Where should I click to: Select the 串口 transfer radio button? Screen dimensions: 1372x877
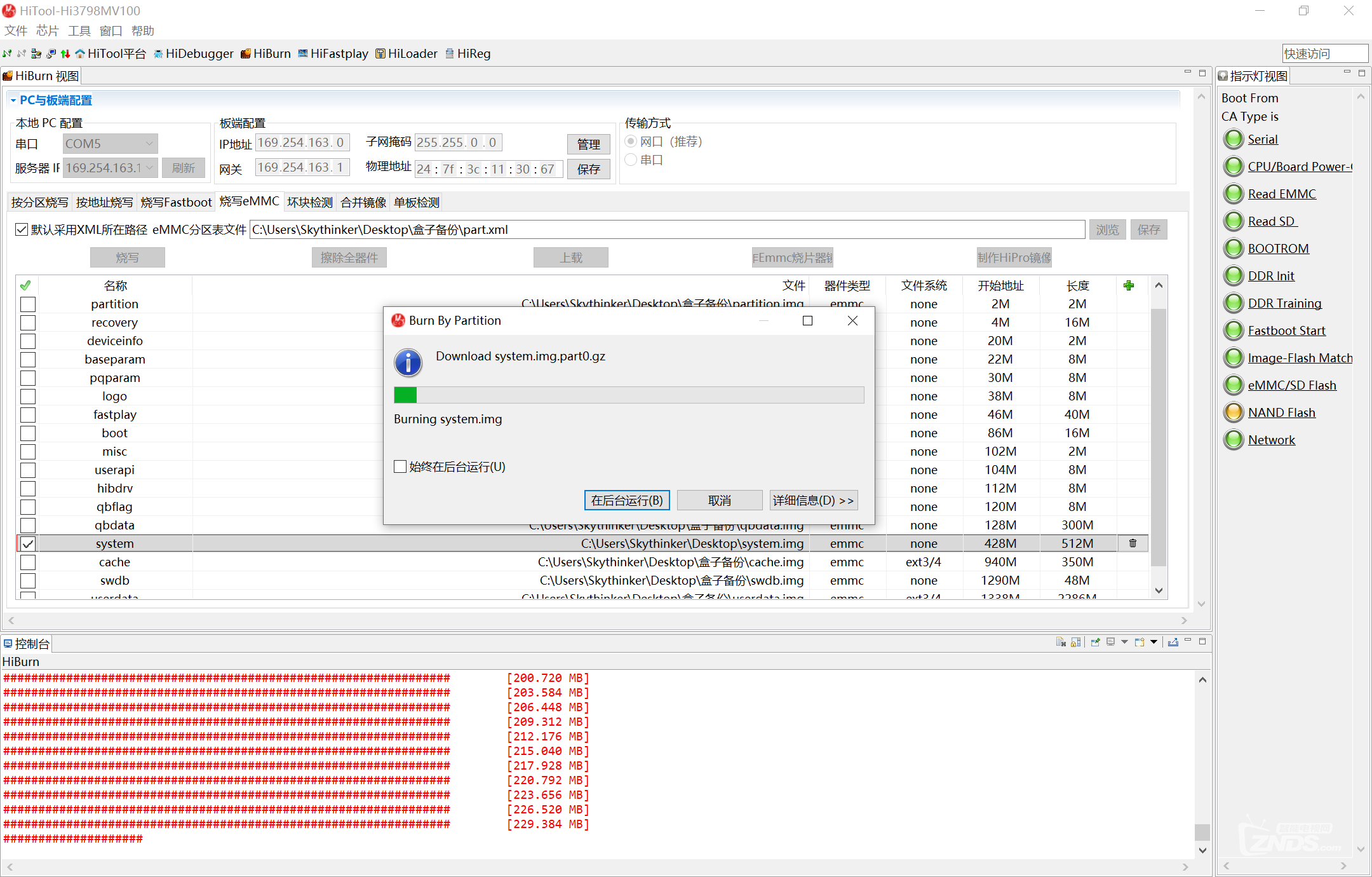631,160
